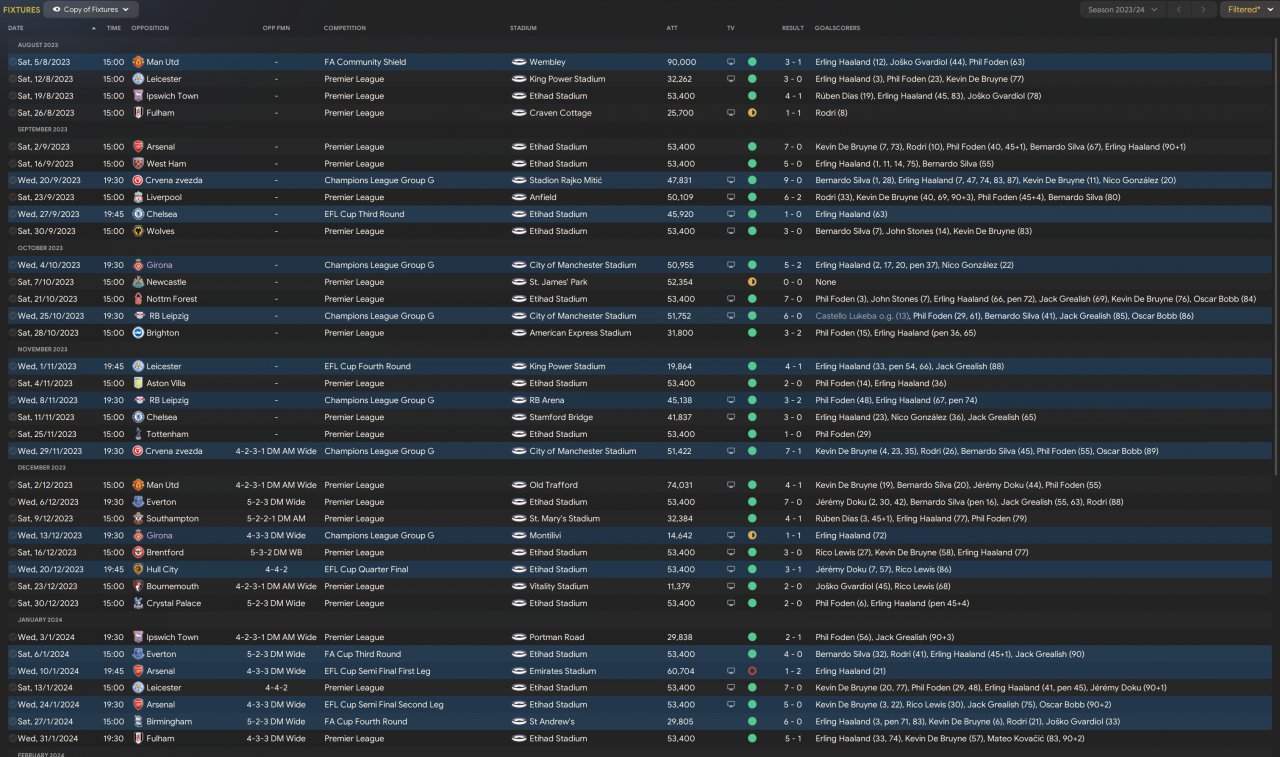Viewport: 1280px width, 757px height.
Task: Click the vertical scrollbar on the fixtures list
Action: coord(1275,257)
